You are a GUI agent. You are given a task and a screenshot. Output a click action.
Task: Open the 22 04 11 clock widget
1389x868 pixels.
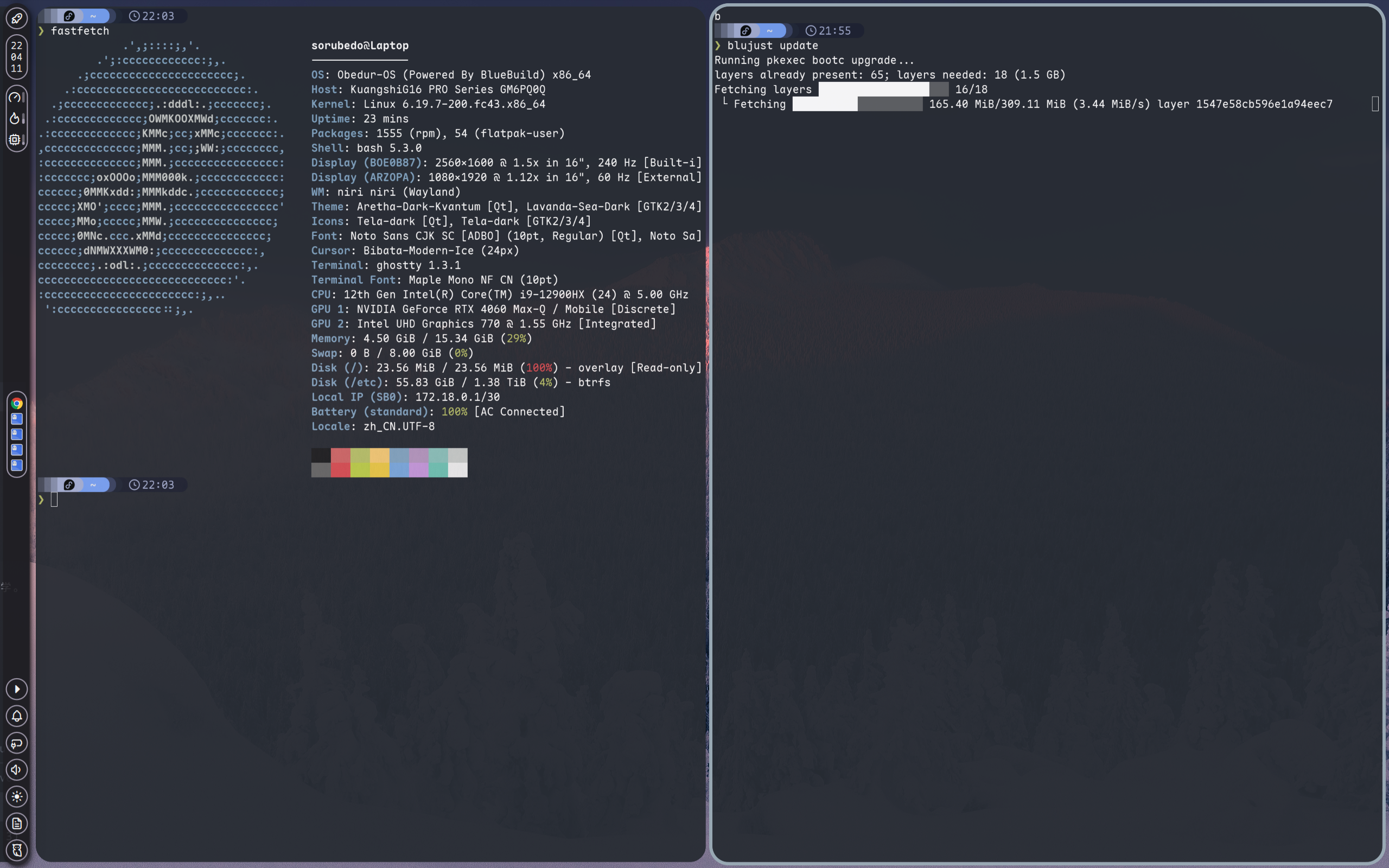[17, 57]
